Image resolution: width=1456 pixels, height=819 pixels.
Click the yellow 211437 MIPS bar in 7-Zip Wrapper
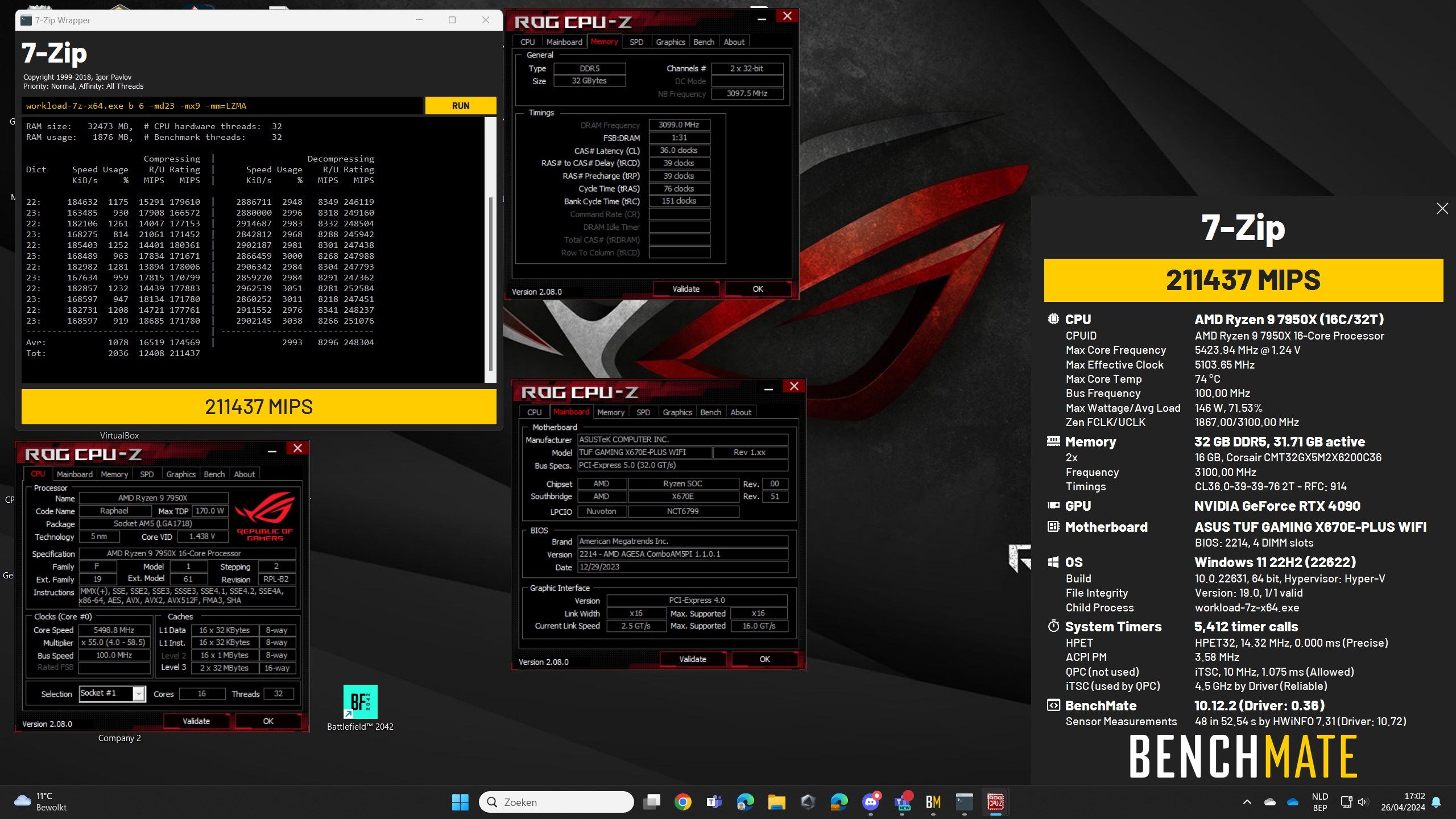pos(259,407)
